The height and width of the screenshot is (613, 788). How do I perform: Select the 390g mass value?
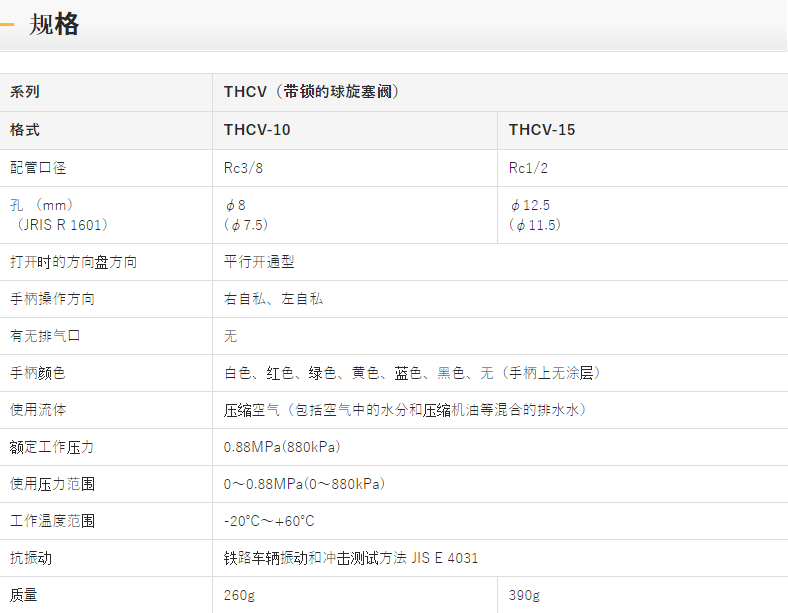coord(524,595)
